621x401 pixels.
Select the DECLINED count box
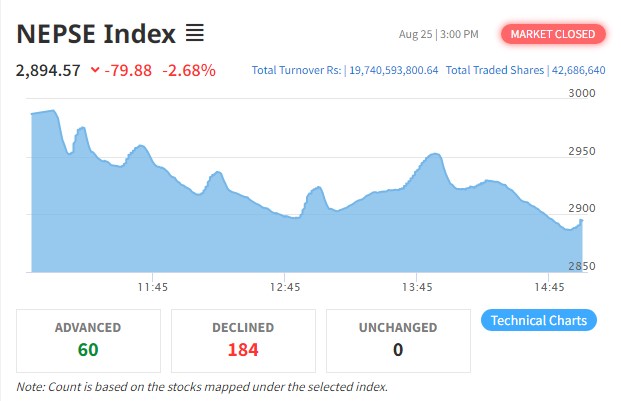(x=243, y=338)
